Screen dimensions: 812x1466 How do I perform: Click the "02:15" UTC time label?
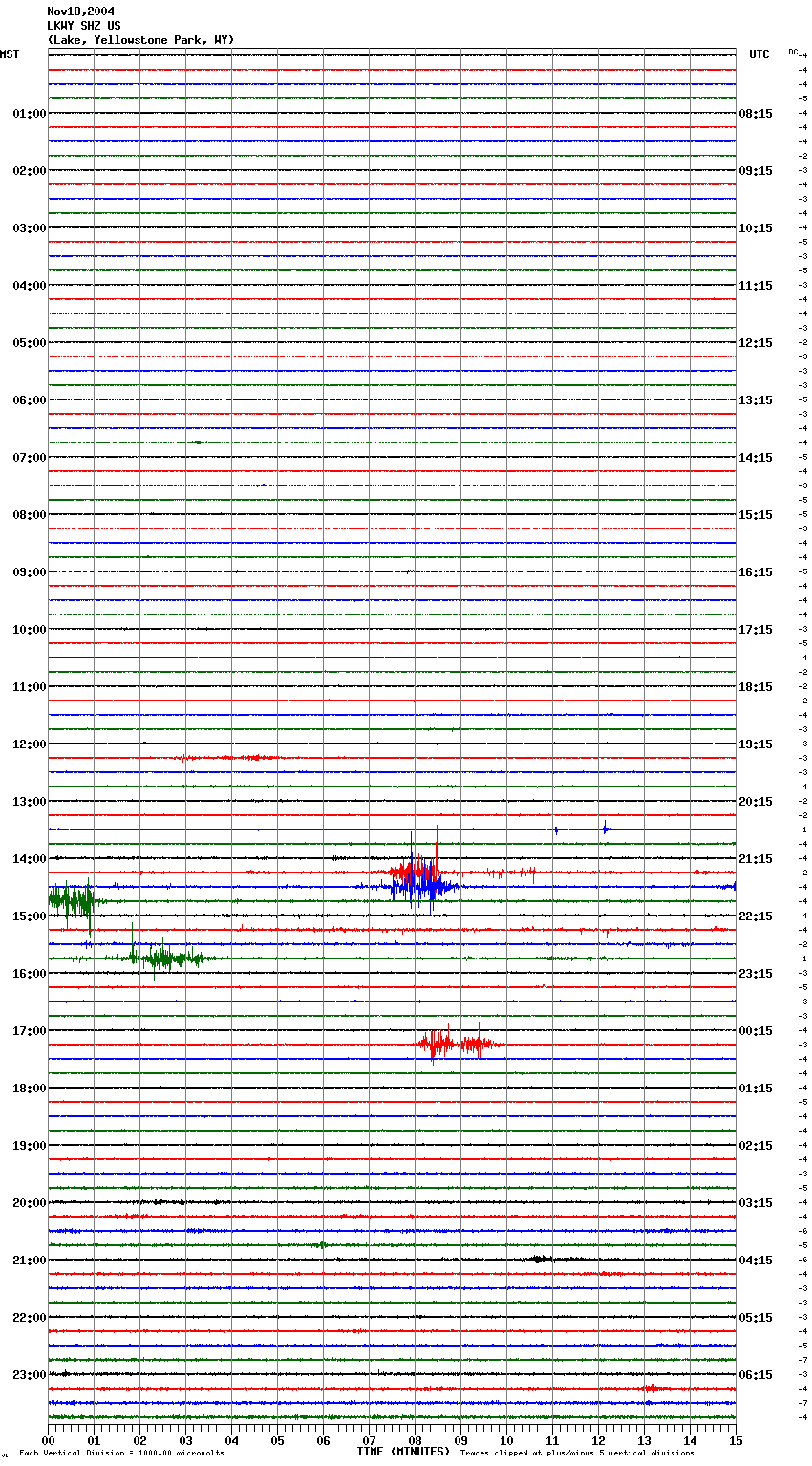tap(756, 1146)
